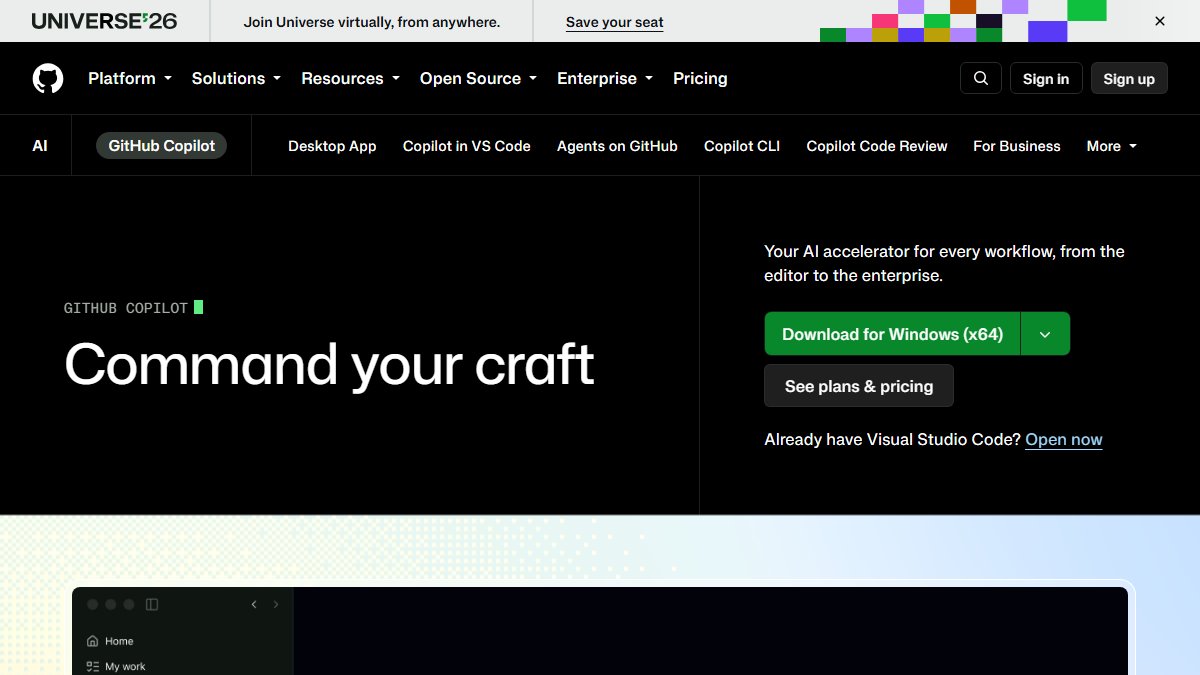Dismiss the Universe banner with the X
Image resolution: width=1200 pixels, height=675 pixels.
[1160, 21]
